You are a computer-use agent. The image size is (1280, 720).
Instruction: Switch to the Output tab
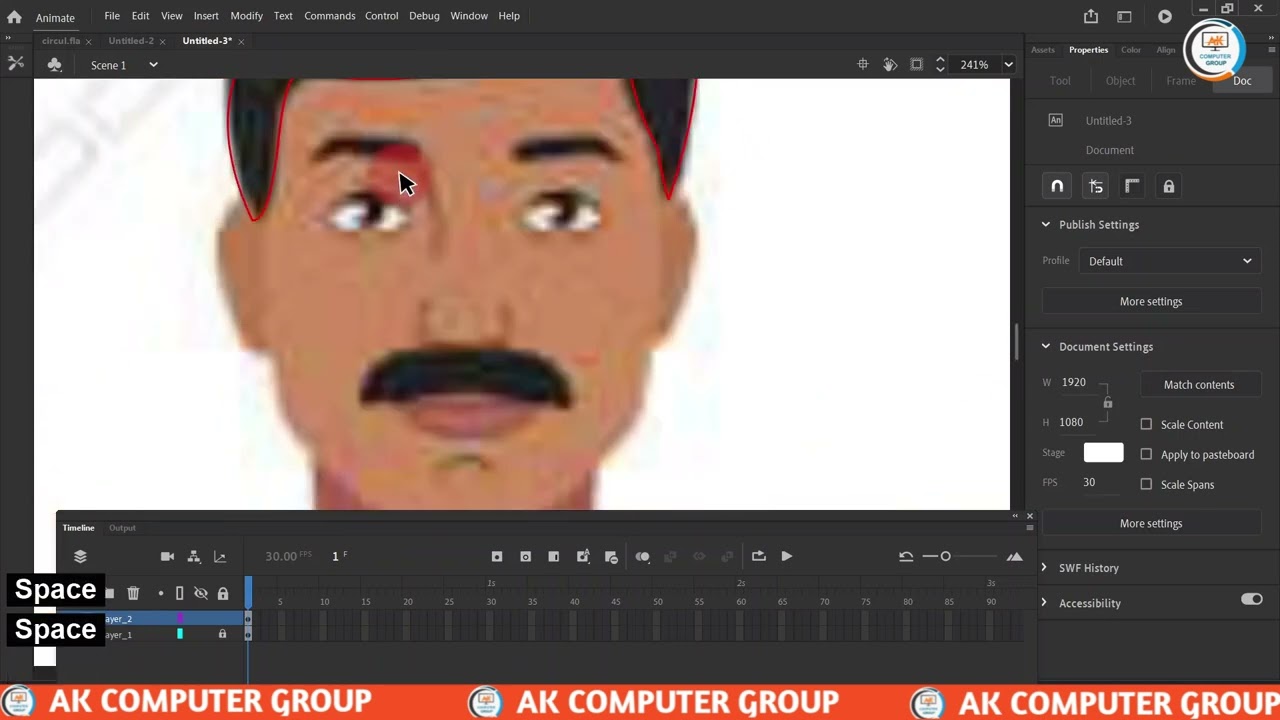pos(122,528)
